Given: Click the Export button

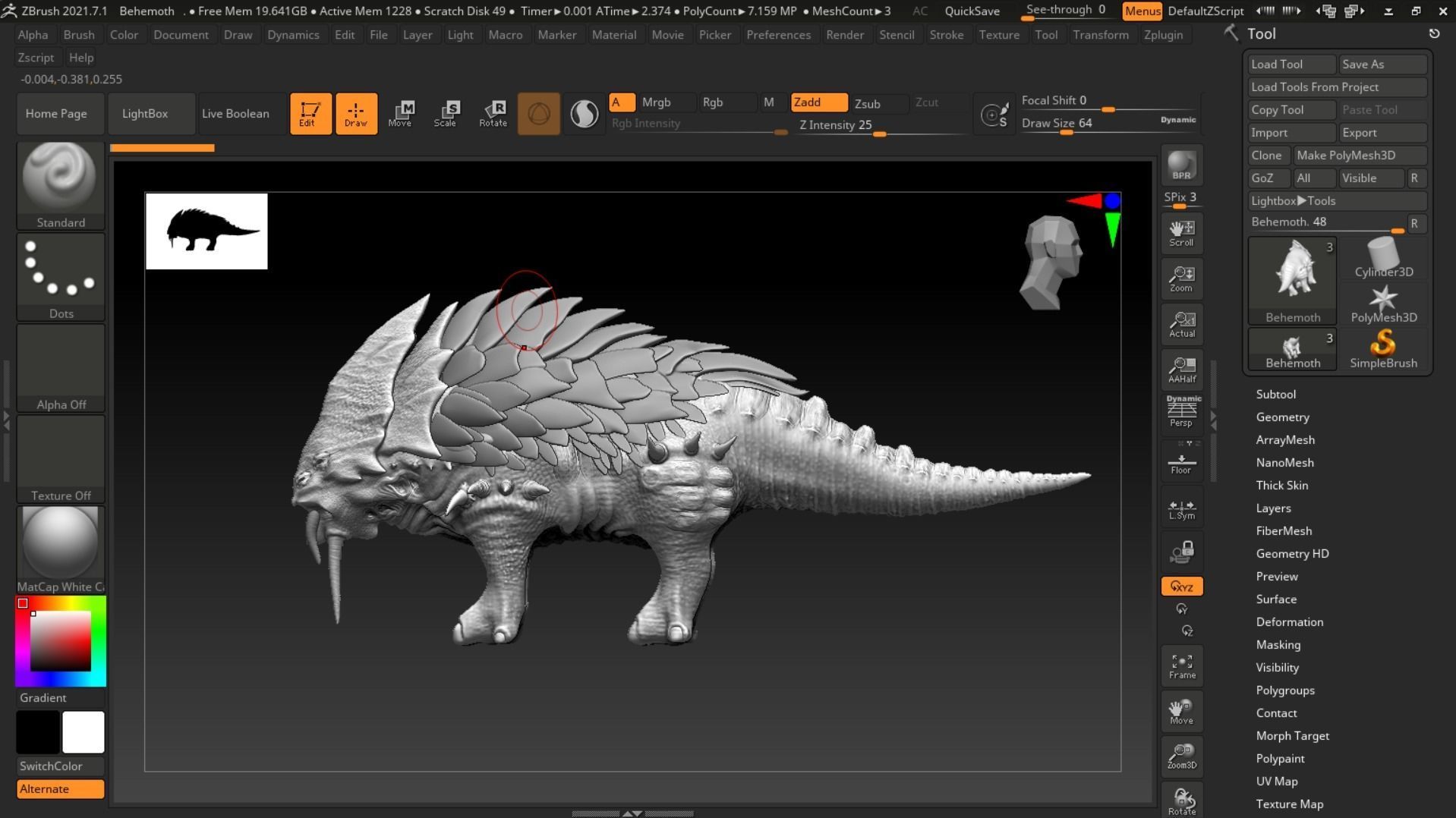Looking at the screenshot, I should coord(1382,133).
